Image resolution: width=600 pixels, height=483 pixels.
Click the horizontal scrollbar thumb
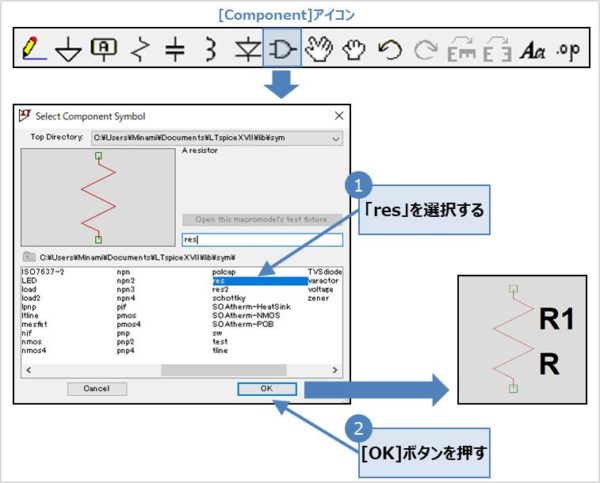[224, 370]
